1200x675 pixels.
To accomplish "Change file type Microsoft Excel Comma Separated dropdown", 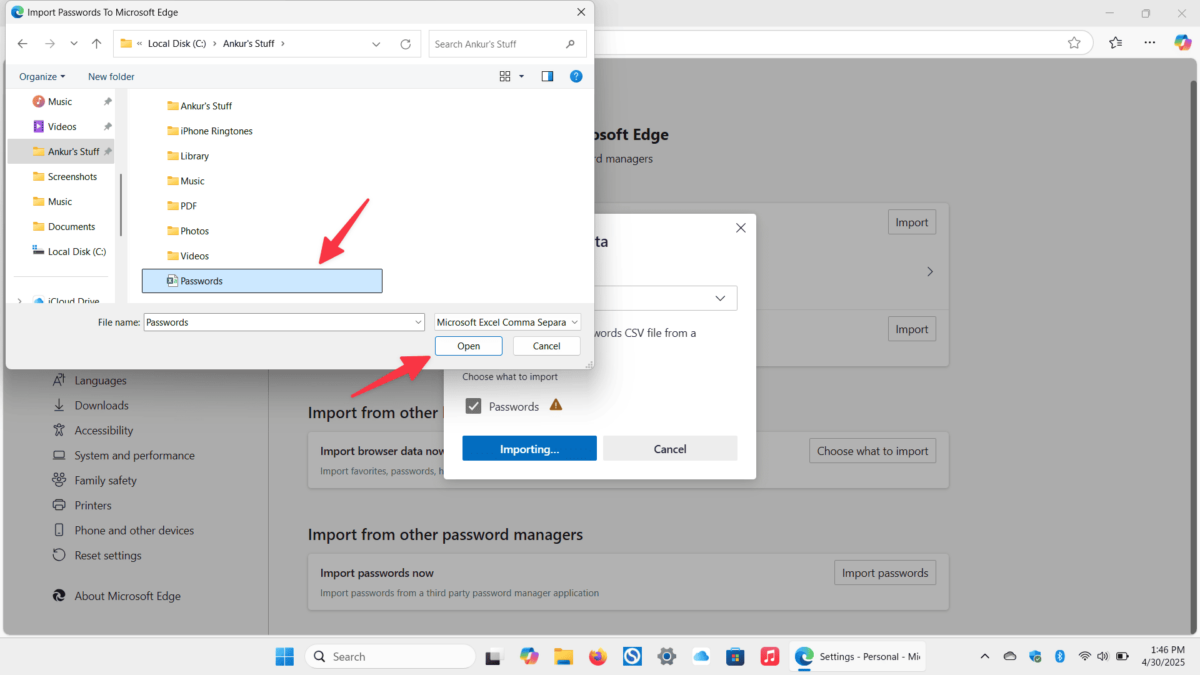I will click(x=507, y=322).
